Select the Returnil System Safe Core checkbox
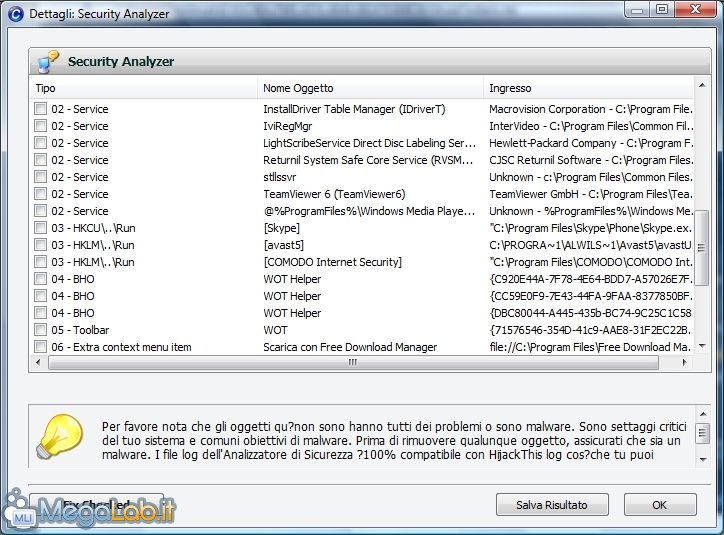Image resolution: width=724 pixels, height=535 pixels. (x=41, y=160)
